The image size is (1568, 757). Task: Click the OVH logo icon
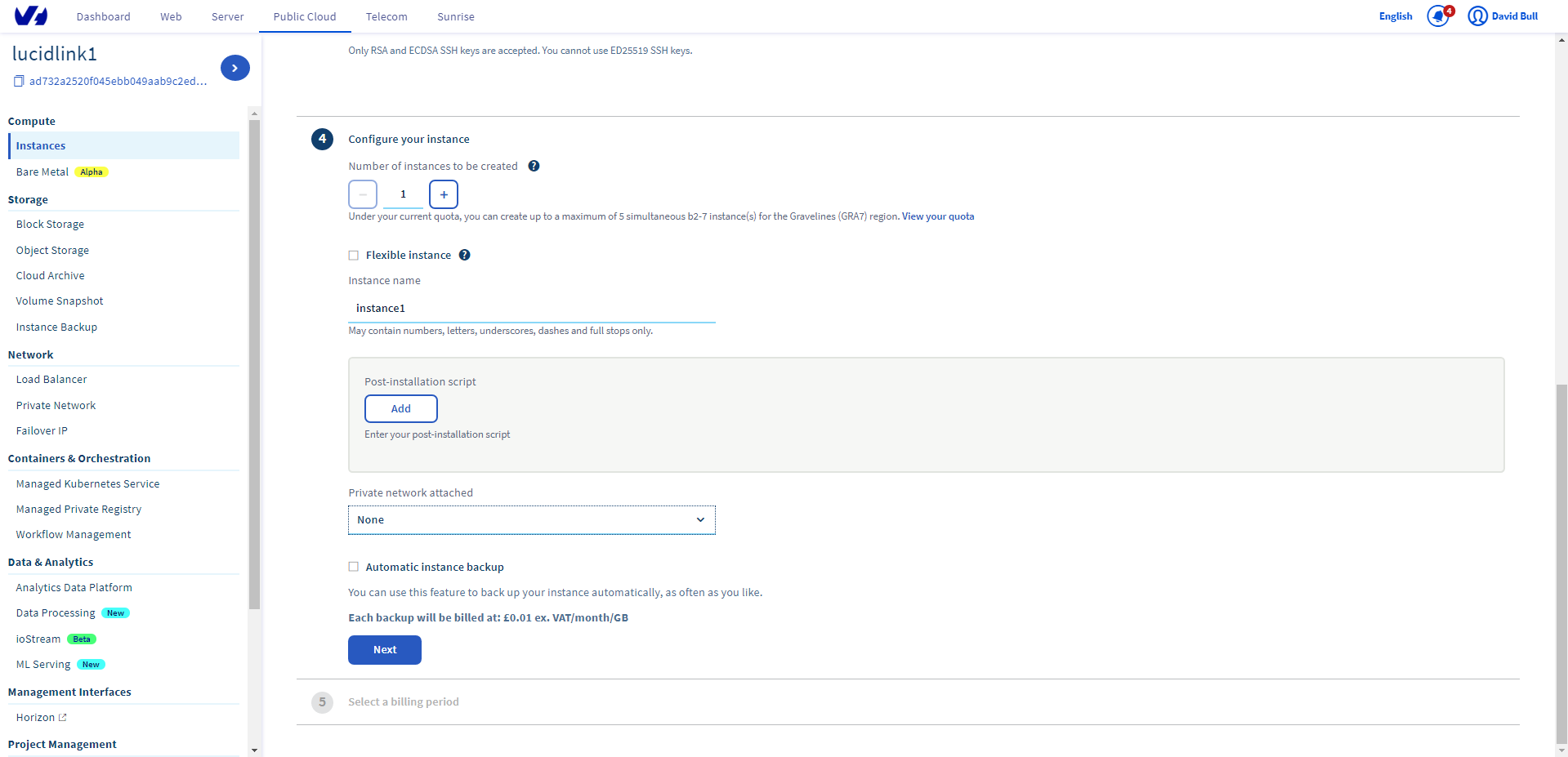(31, 16)
